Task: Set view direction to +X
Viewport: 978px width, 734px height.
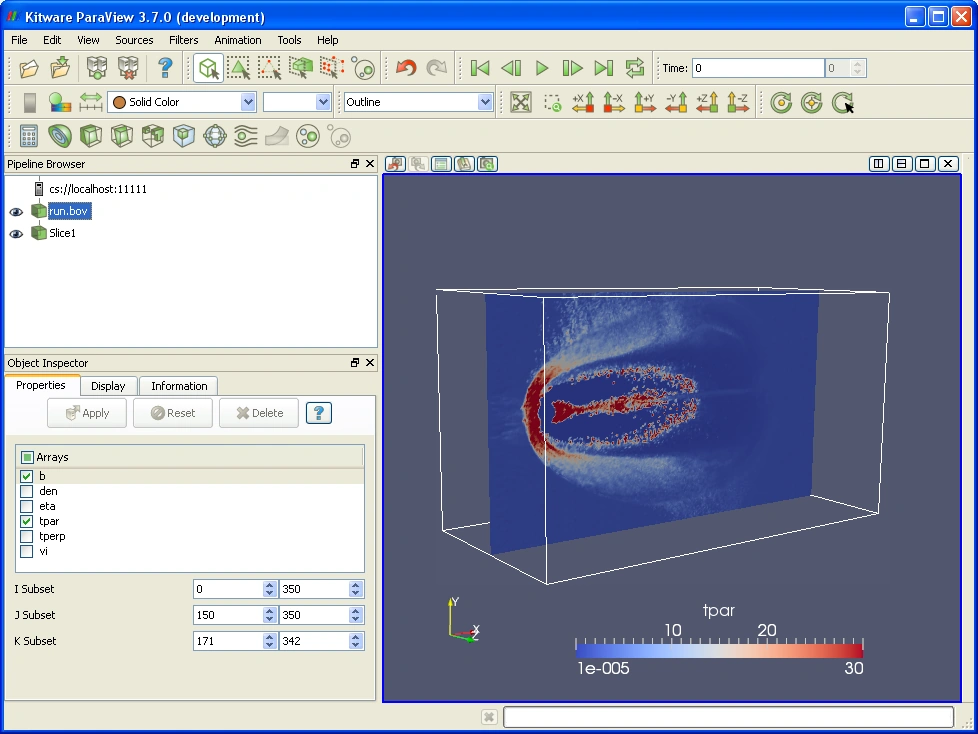Action: click(583, 102)
